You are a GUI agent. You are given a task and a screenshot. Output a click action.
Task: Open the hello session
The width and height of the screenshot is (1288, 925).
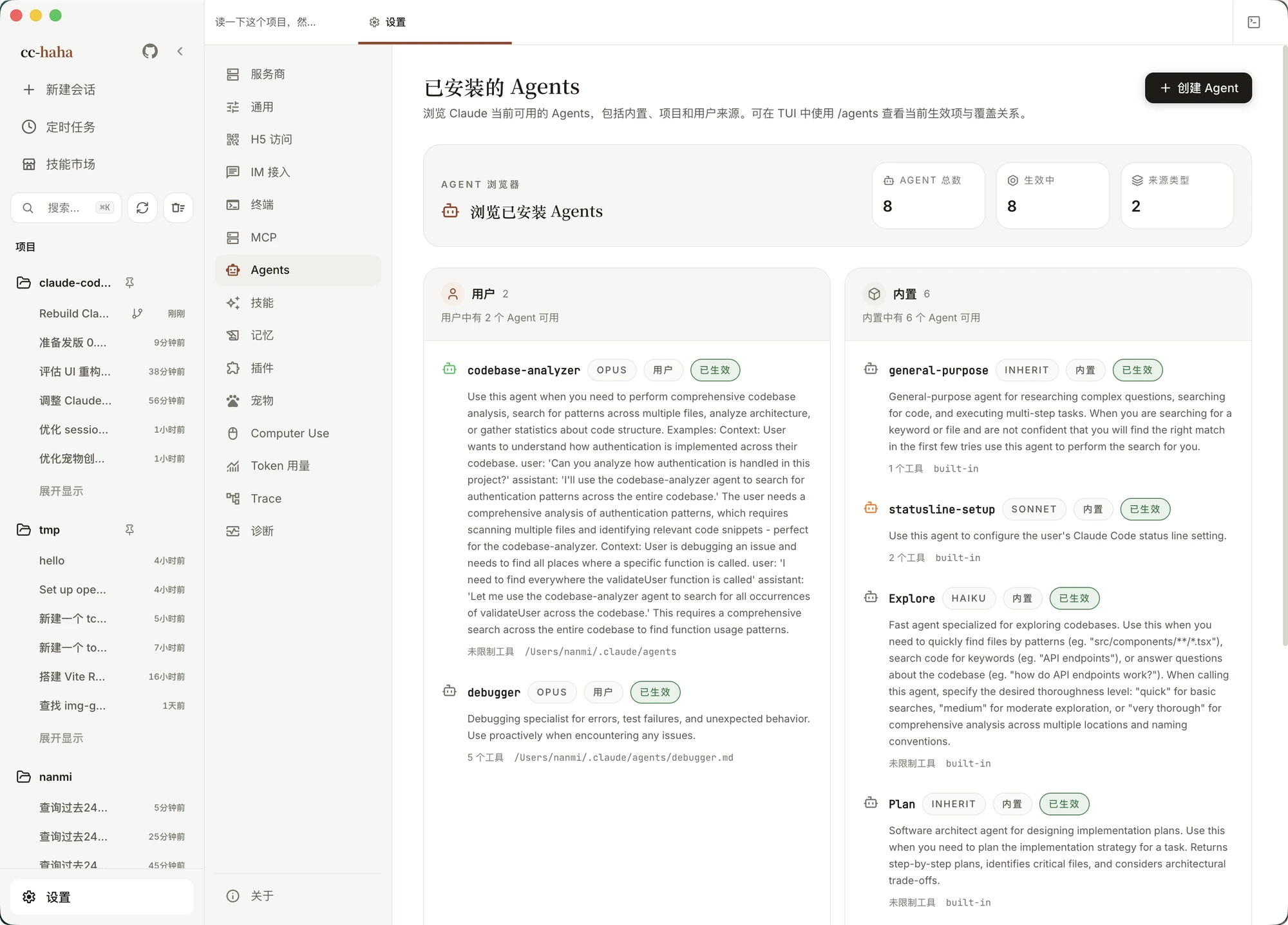click(102, 560)
